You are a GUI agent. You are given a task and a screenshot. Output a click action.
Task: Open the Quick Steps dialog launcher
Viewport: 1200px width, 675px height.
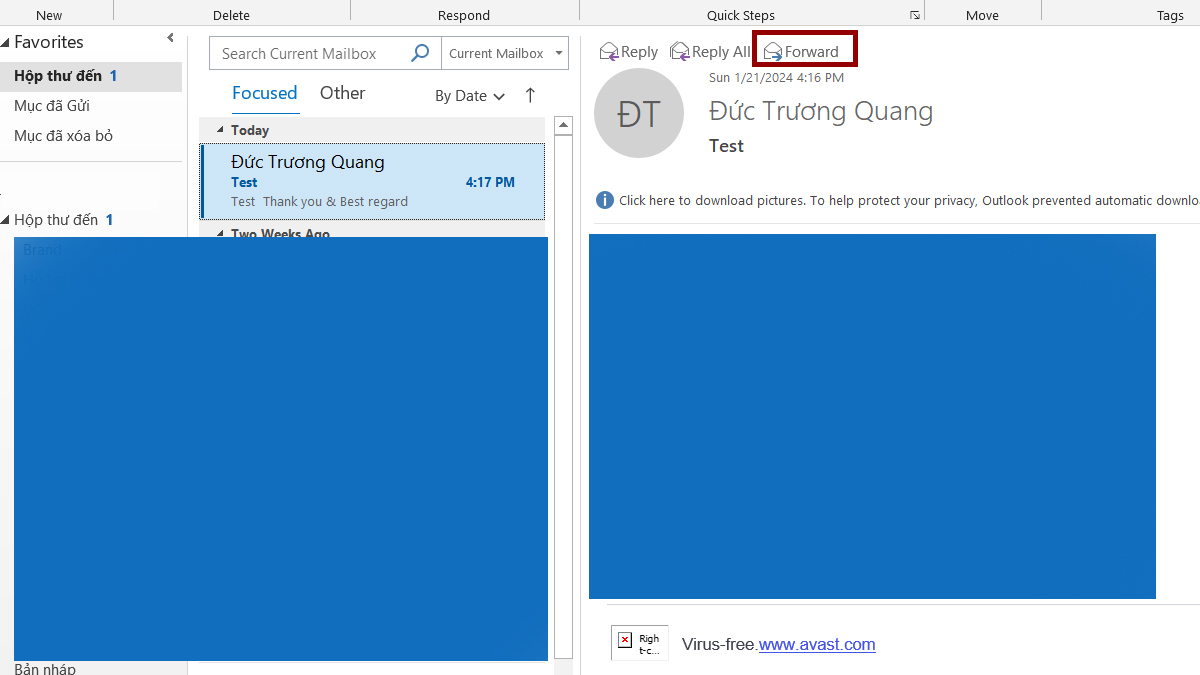(x=914, y=15)
